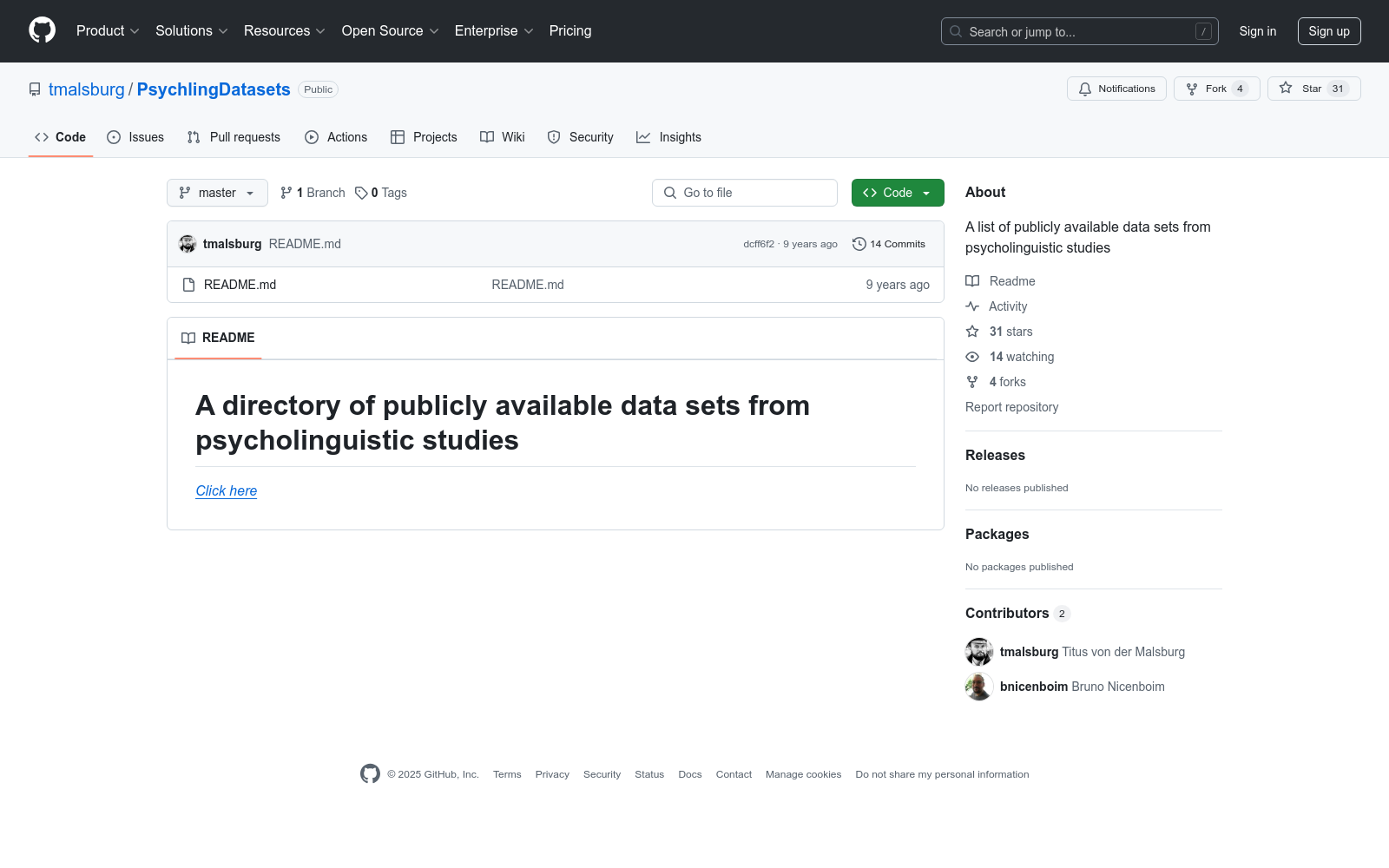This screenshot has height=868, width=1389.
Task: Click Manage cookies in the footer
Action: pyautogui.click(x=803, y=774)
